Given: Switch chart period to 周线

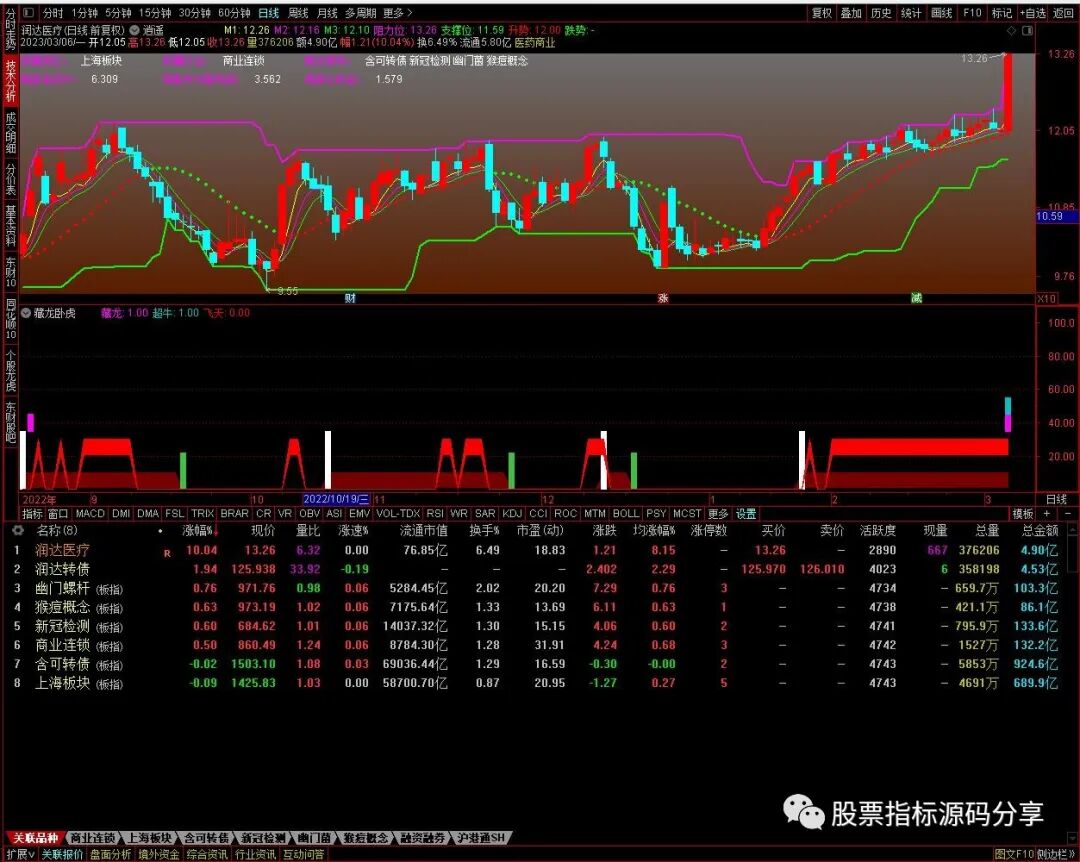Looking at the screenshot, I should 298,13.
